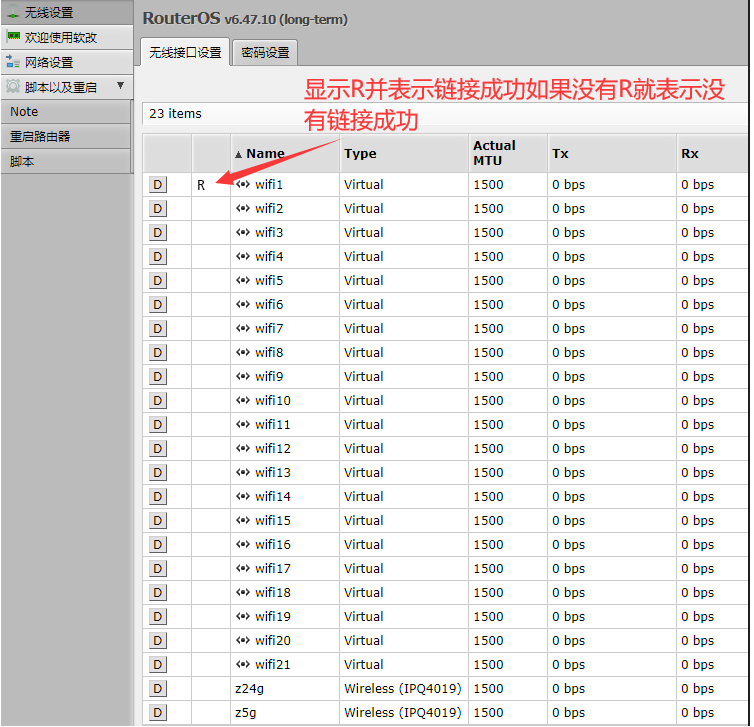The height and width of the screenshot is (727, 754).
Task: Click the virtual interface icon of wifi13
Action: click(243, 472)
